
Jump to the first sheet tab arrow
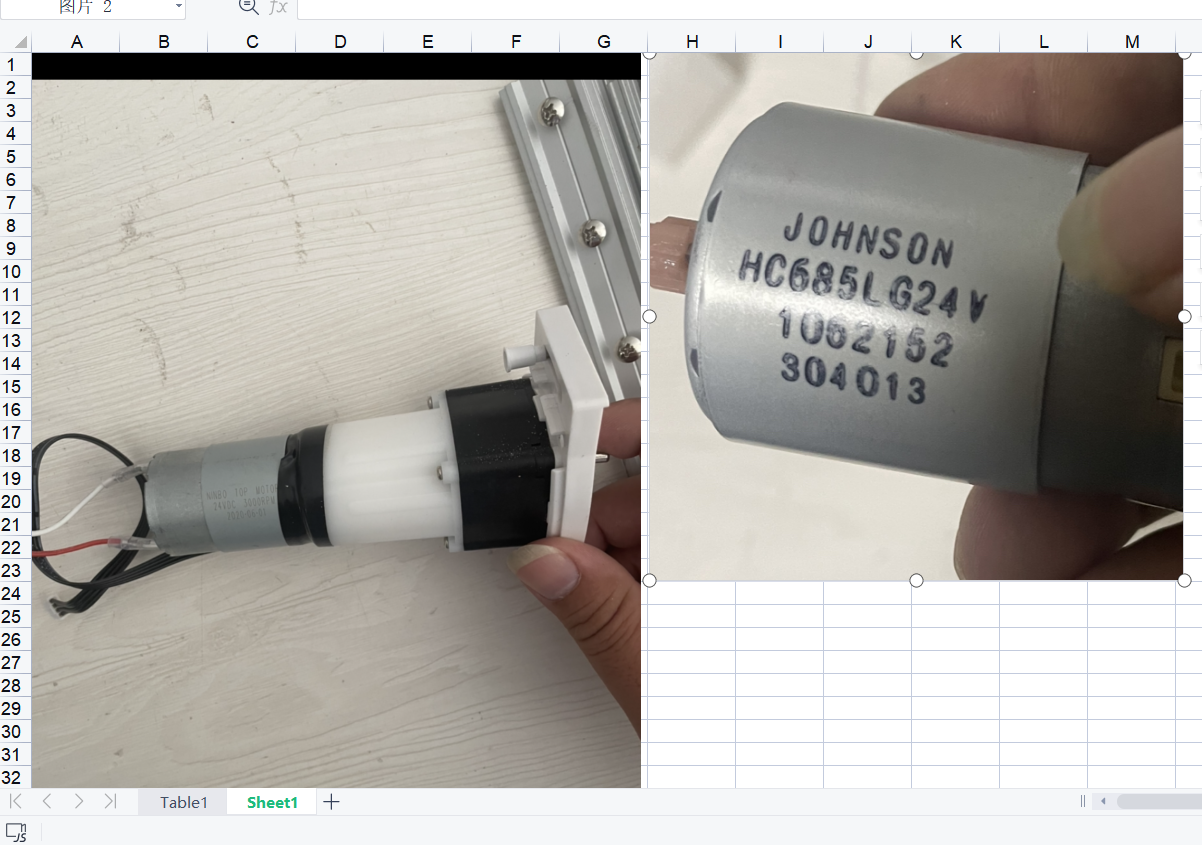click(x=16, y=801)
